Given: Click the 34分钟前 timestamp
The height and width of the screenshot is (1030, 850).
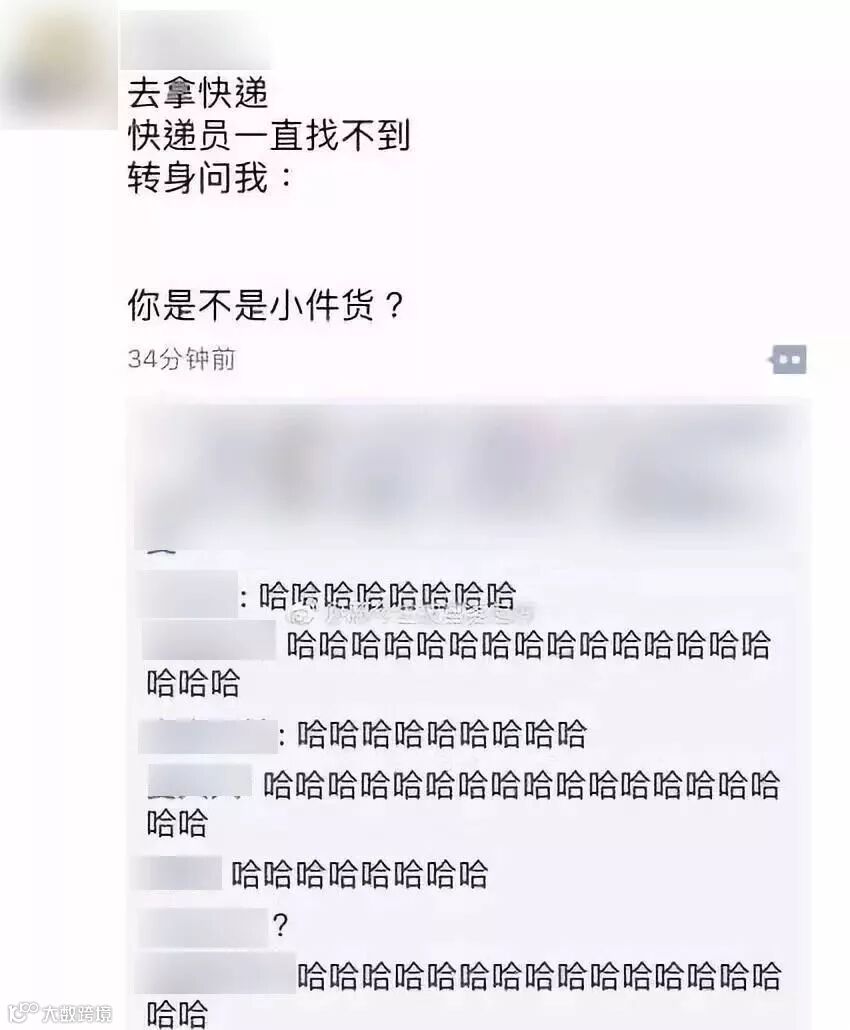Looking at the screenshot, I should pyautogui.click(x=181, y=359).
